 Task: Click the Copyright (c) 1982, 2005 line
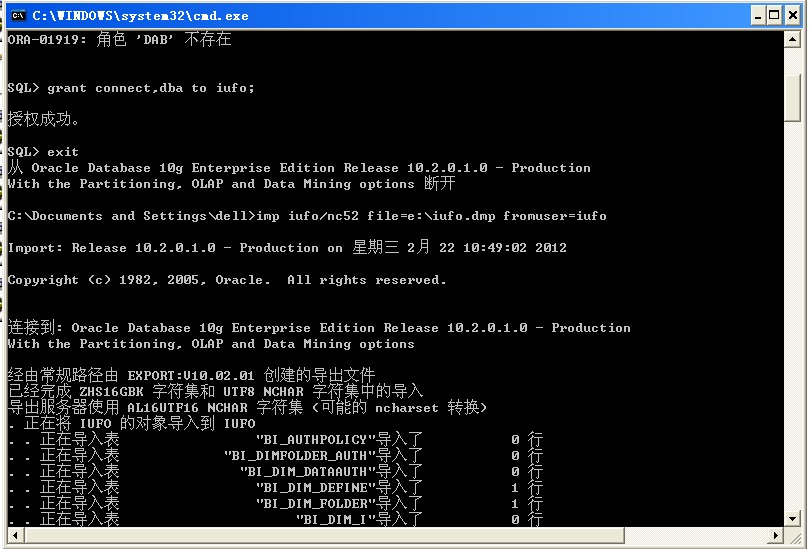coord(227,280)
